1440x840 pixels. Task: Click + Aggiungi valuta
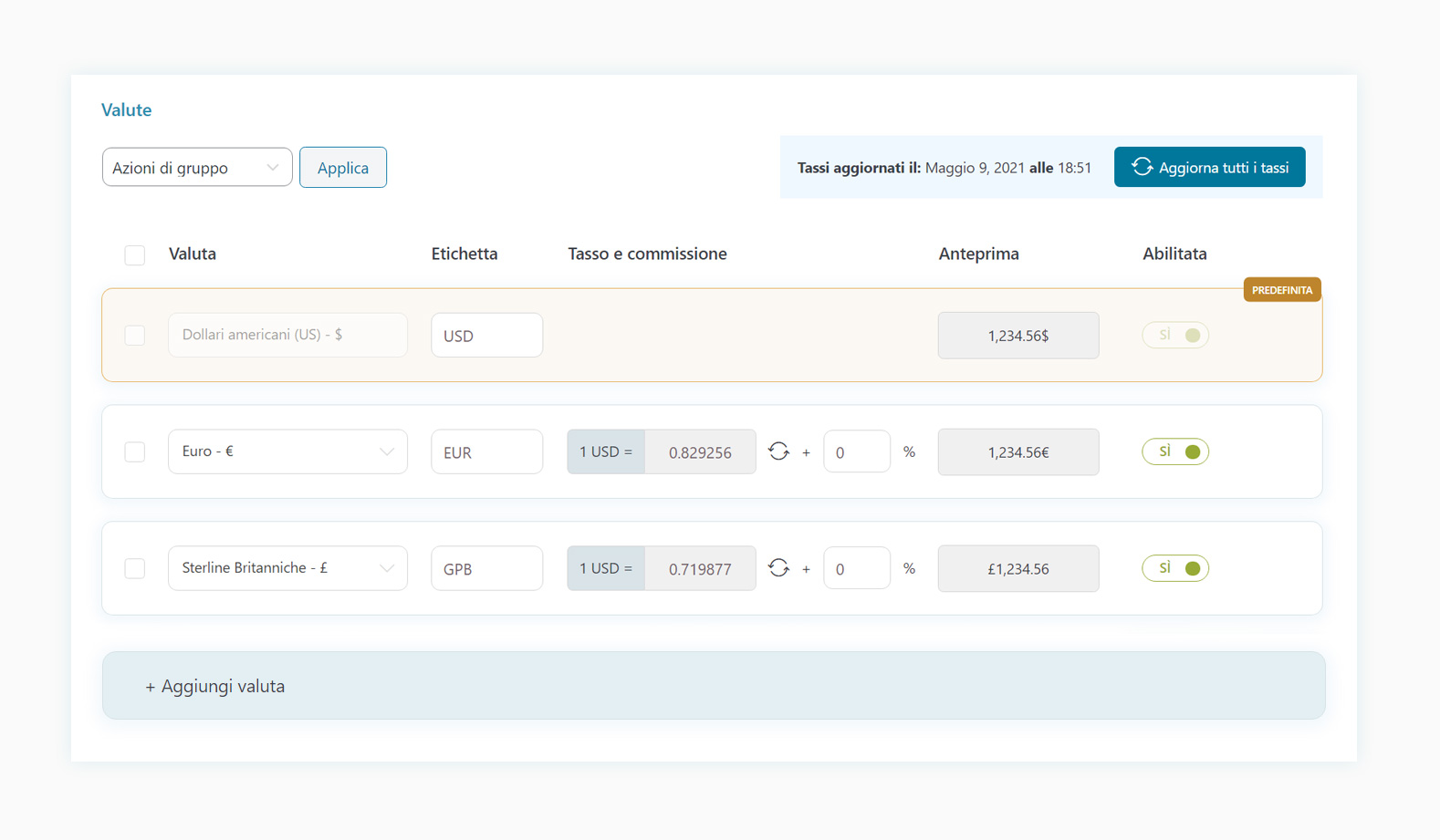point(714,686)
